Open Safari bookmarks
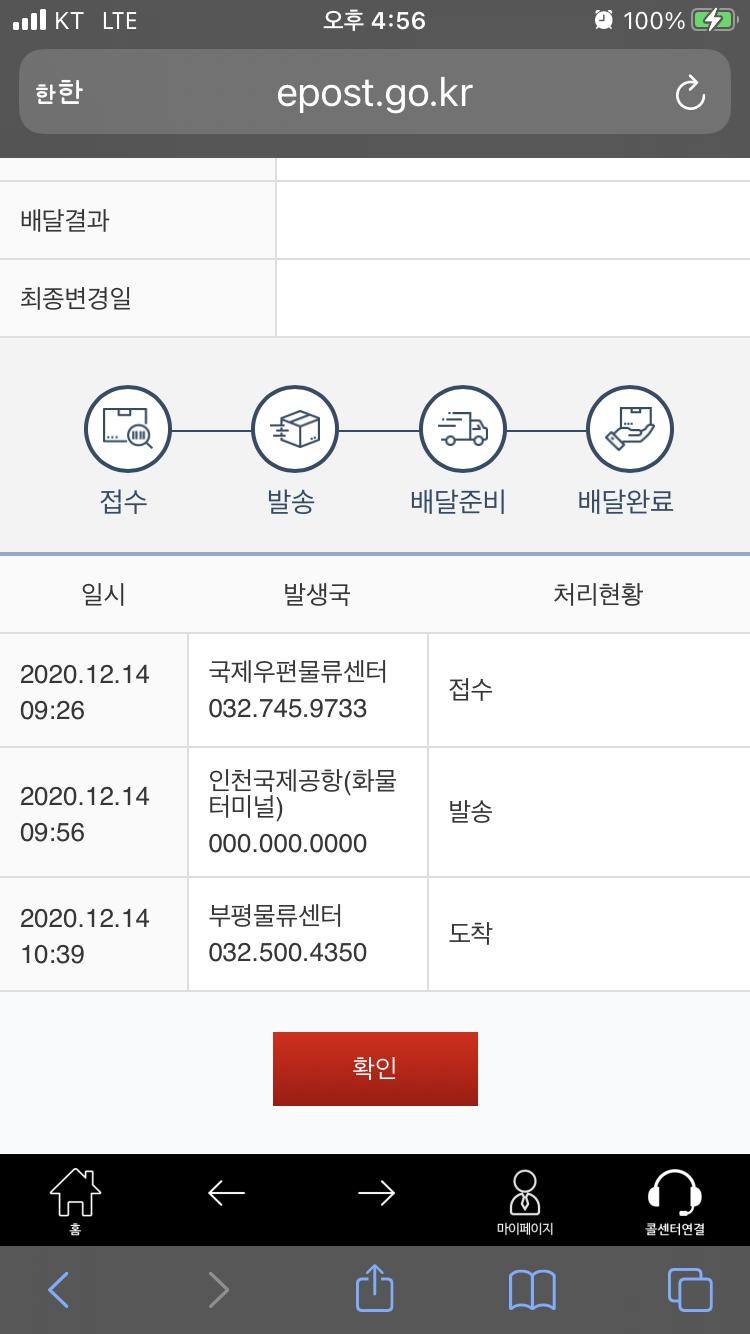 coord(532,1290)
